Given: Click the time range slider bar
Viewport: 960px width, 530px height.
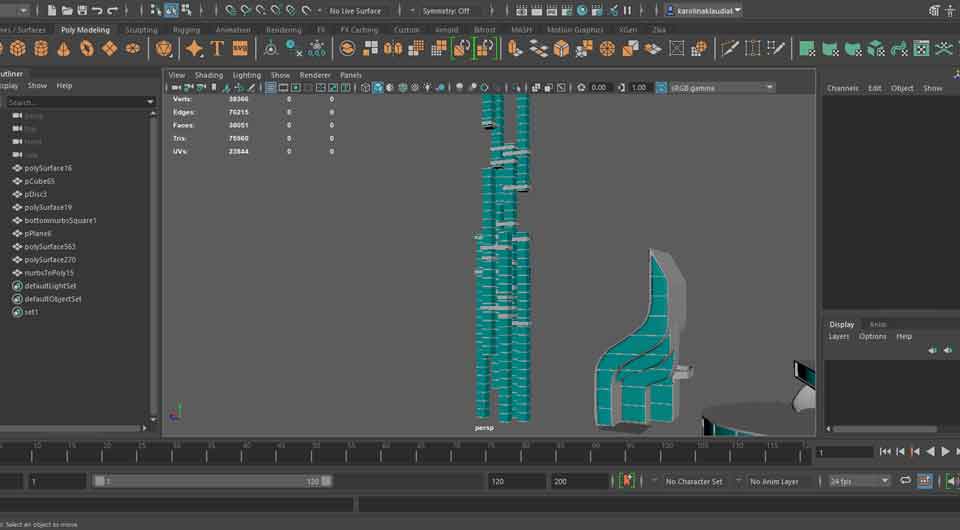Looking at the screenshot, I should [x=211, y=481].
